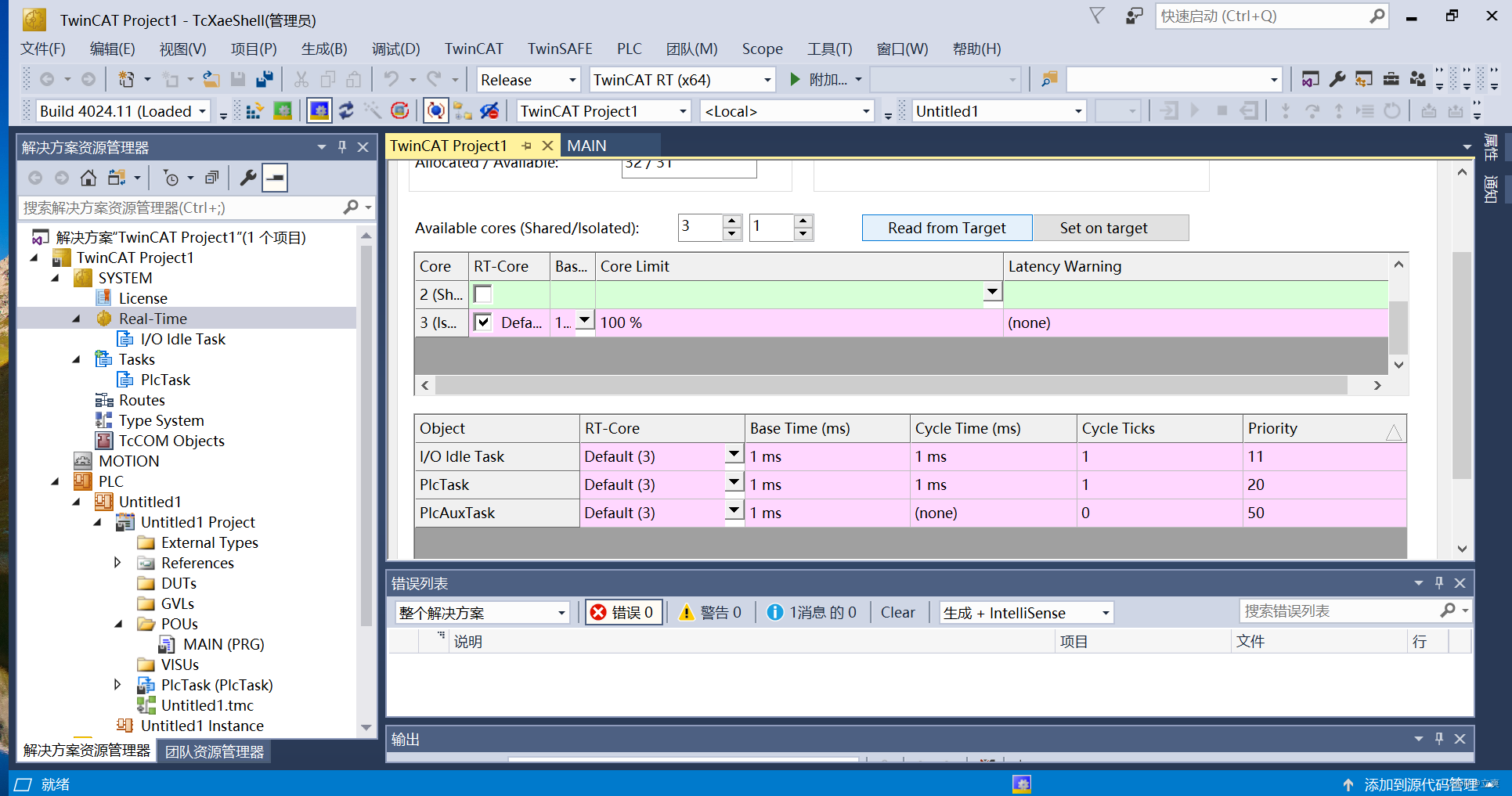
Task: Open RT-Core dropdown for I/O Idle Task
Action: (734, 454)
